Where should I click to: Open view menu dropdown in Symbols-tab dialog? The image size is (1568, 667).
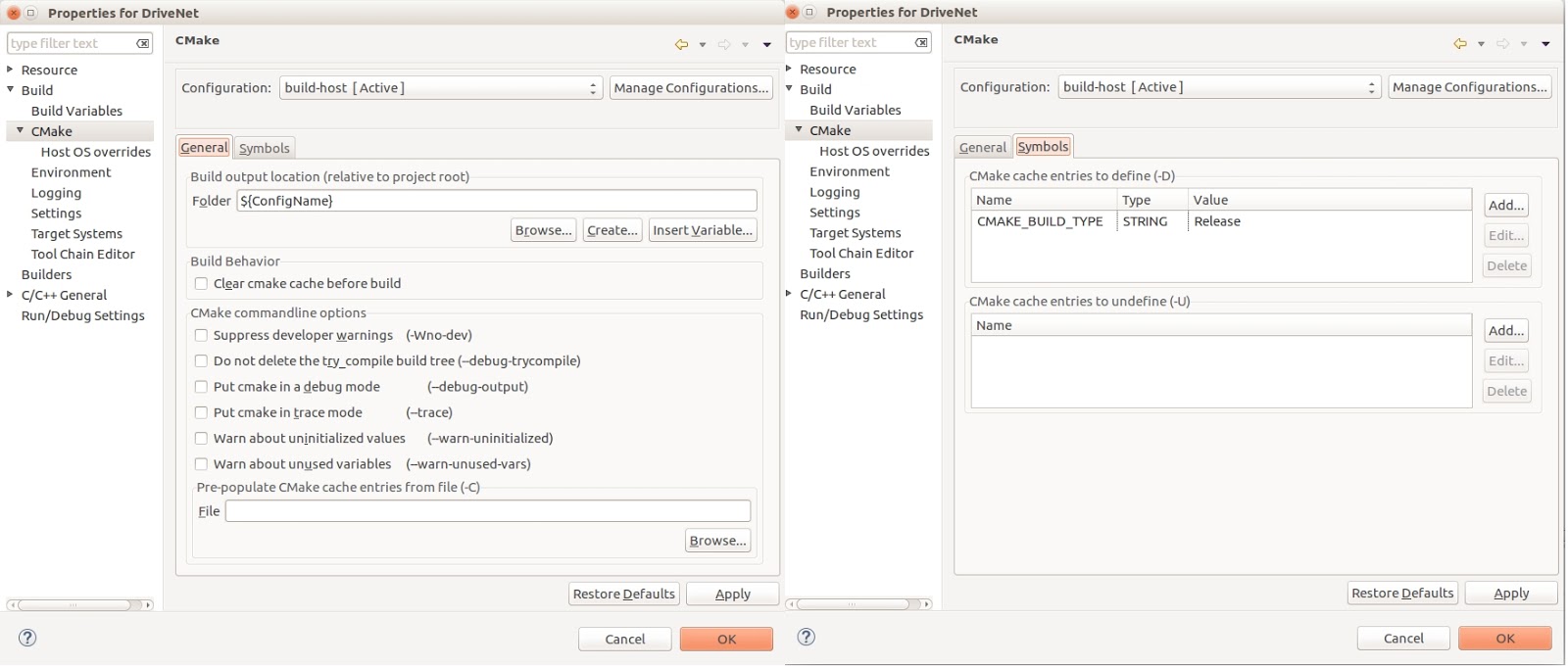pos(1545,44)
